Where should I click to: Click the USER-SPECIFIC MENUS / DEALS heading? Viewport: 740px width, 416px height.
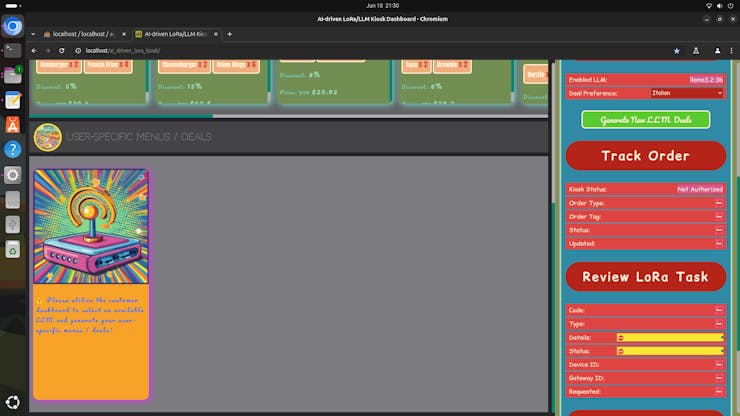pos(139,137)
